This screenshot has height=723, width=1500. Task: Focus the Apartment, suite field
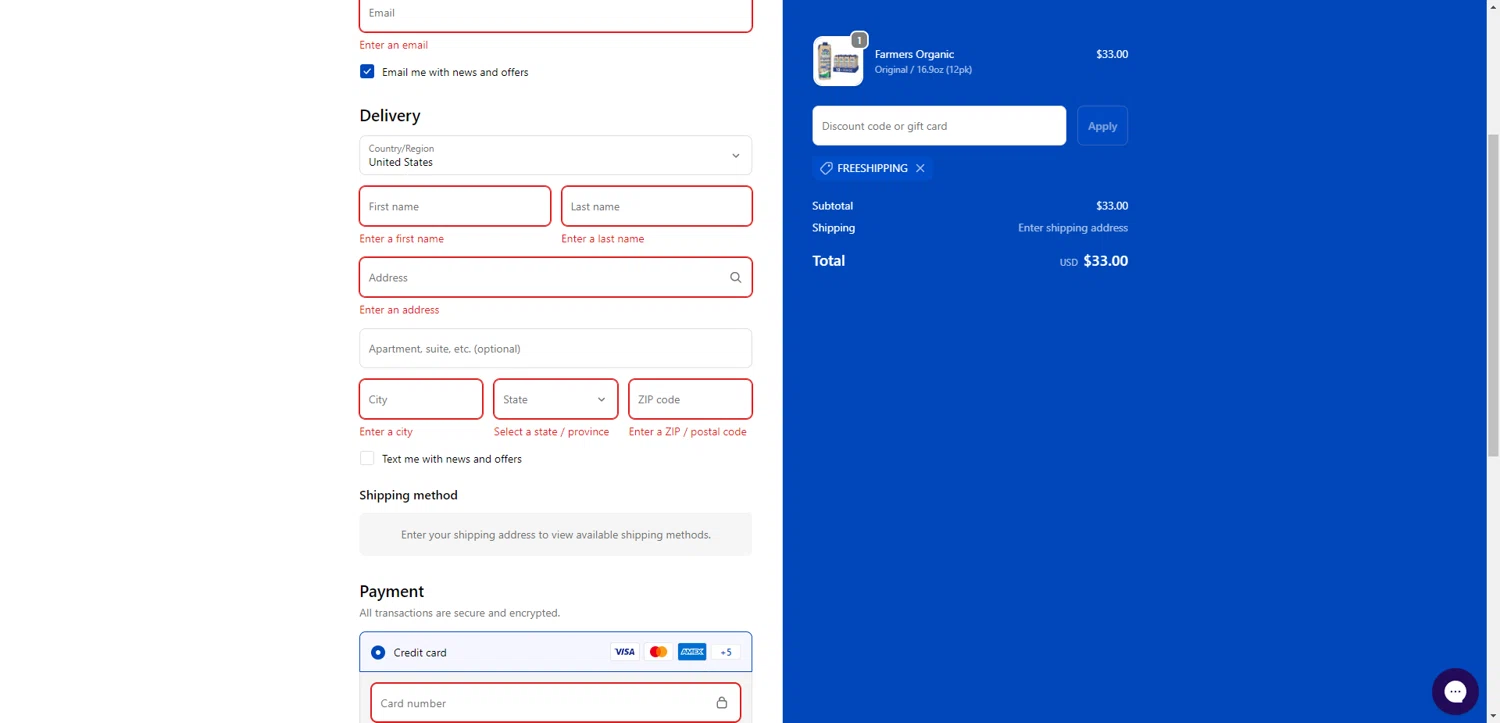[x=556, y=348]
